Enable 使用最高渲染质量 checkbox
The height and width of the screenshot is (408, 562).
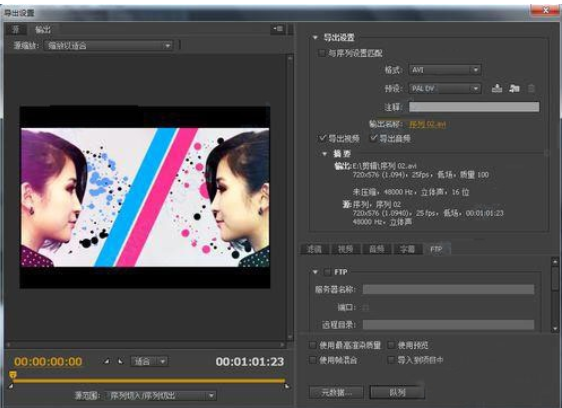313,345
